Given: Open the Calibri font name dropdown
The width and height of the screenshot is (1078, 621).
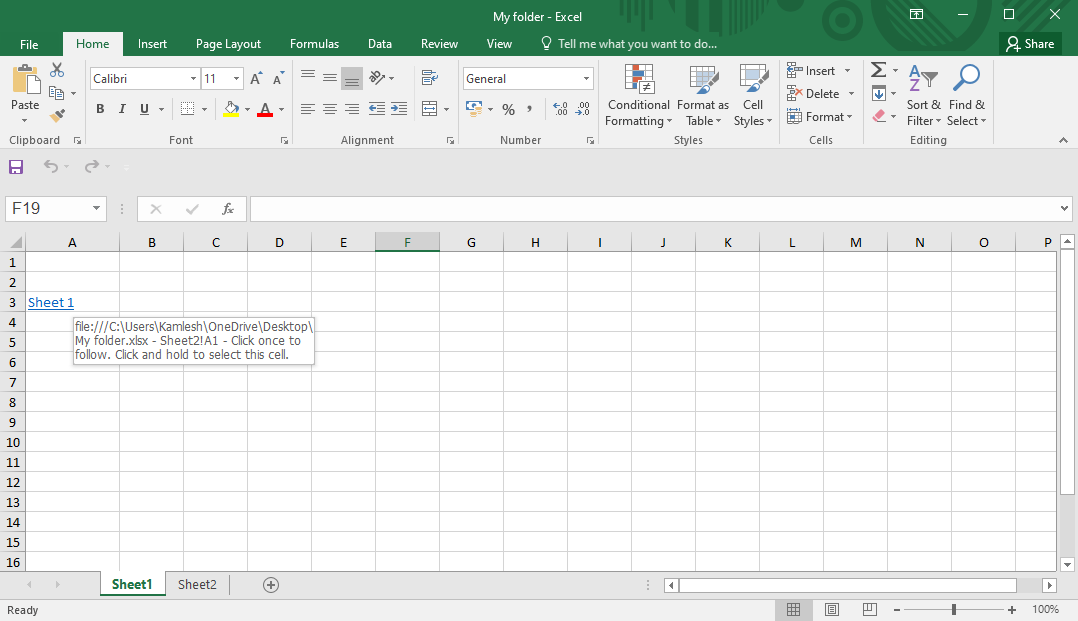Looking at the screenshot, I should [x=193, y=78].
